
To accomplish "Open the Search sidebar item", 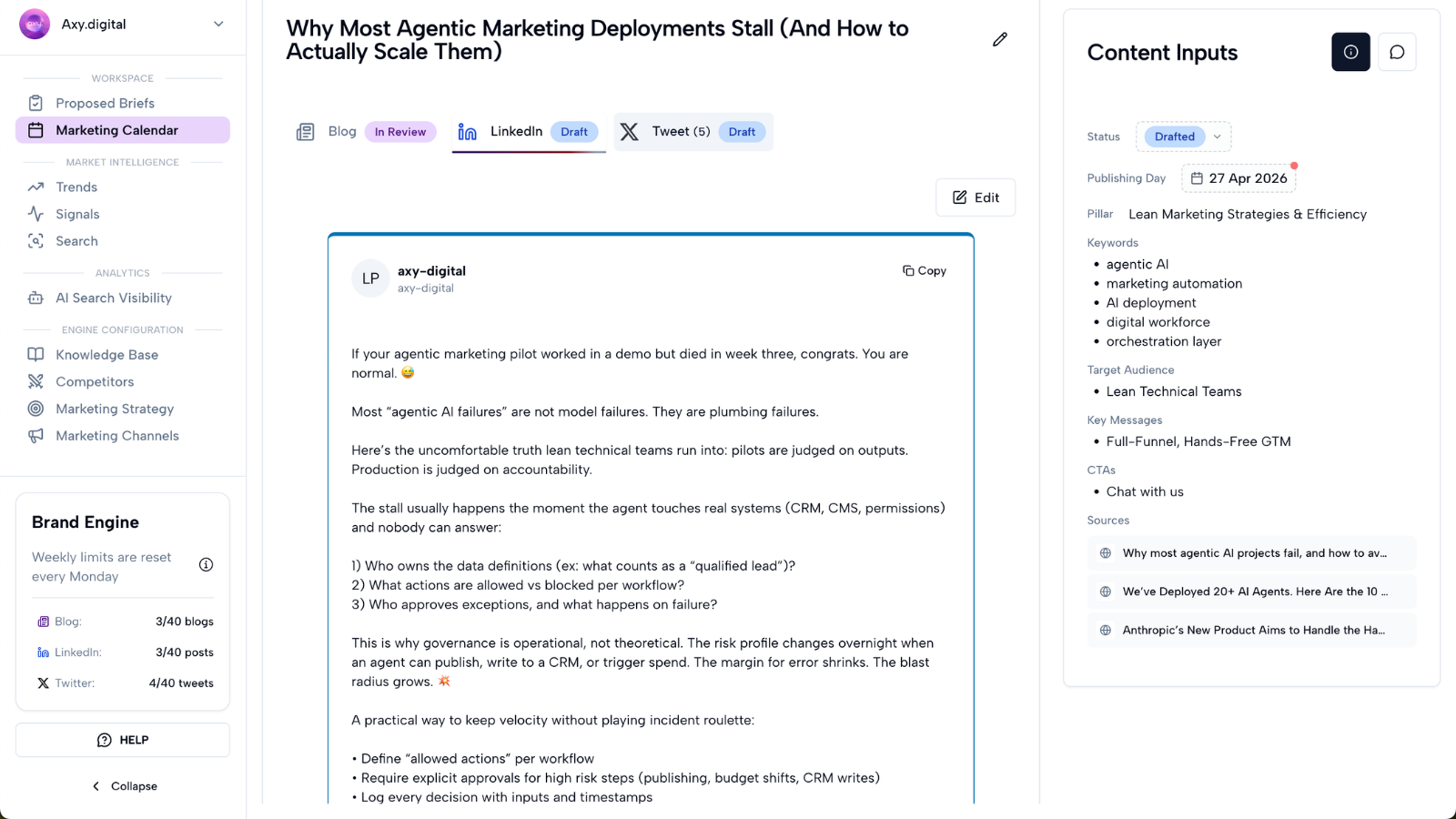I will (123, 241).
